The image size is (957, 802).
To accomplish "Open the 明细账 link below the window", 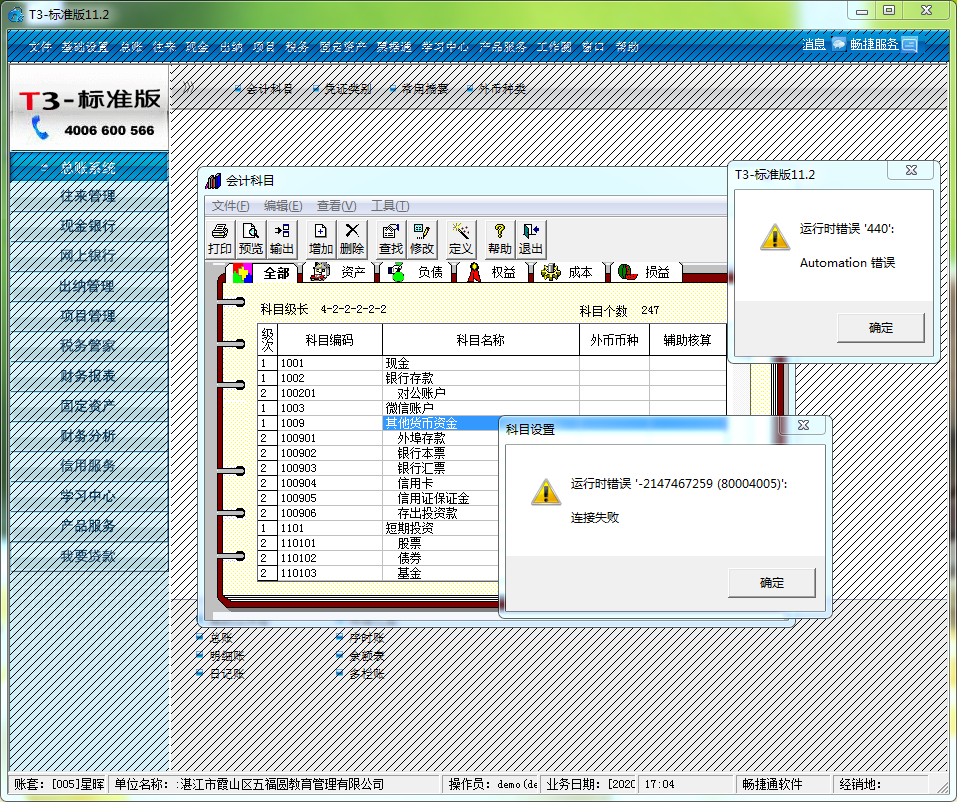I will pos(226,656).
